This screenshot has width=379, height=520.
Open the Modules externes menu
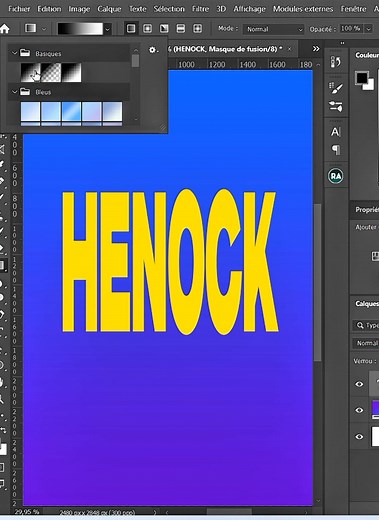click(303, 9)
